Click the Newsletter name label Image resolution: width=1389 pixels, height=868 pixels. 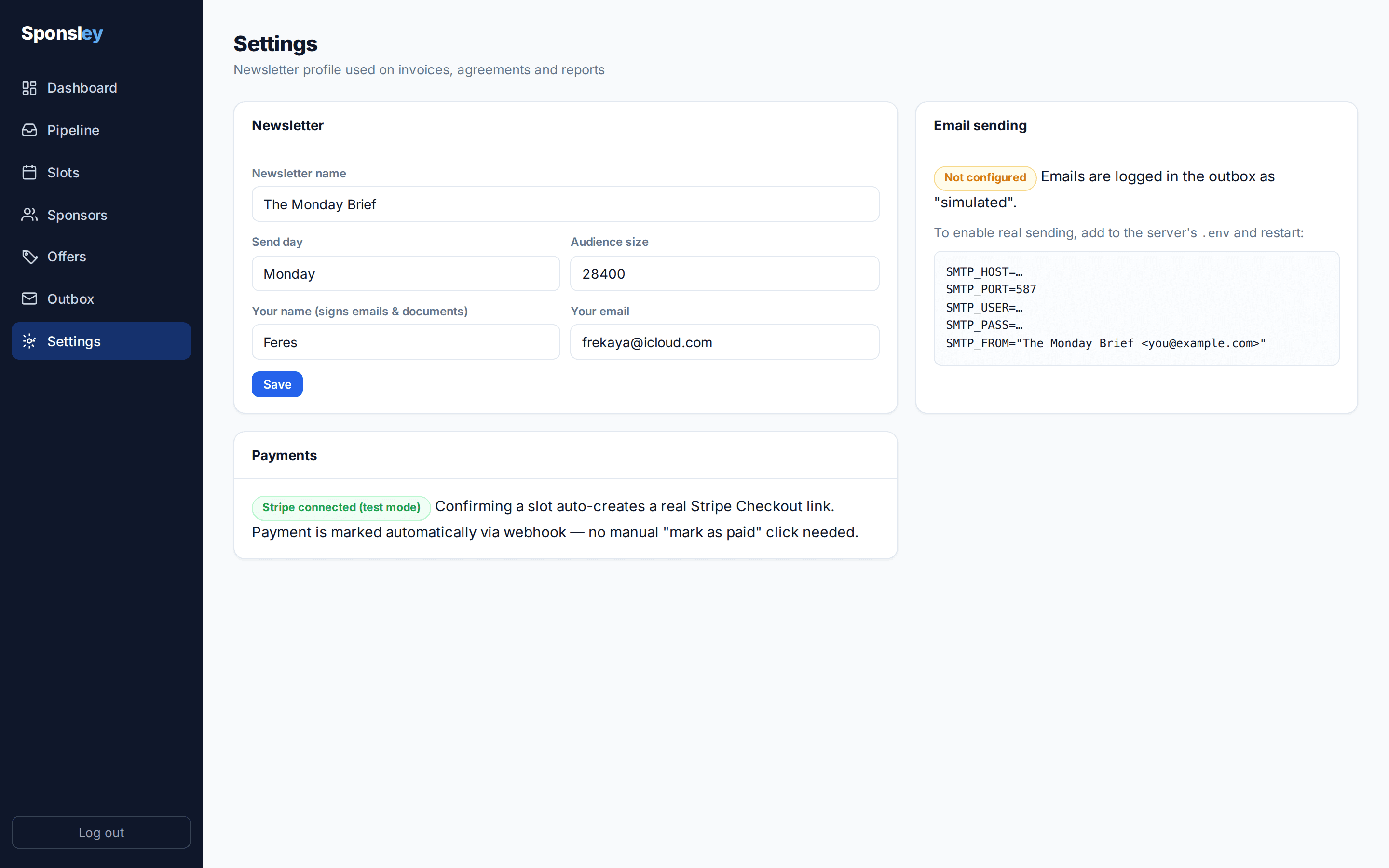point(299,174)
